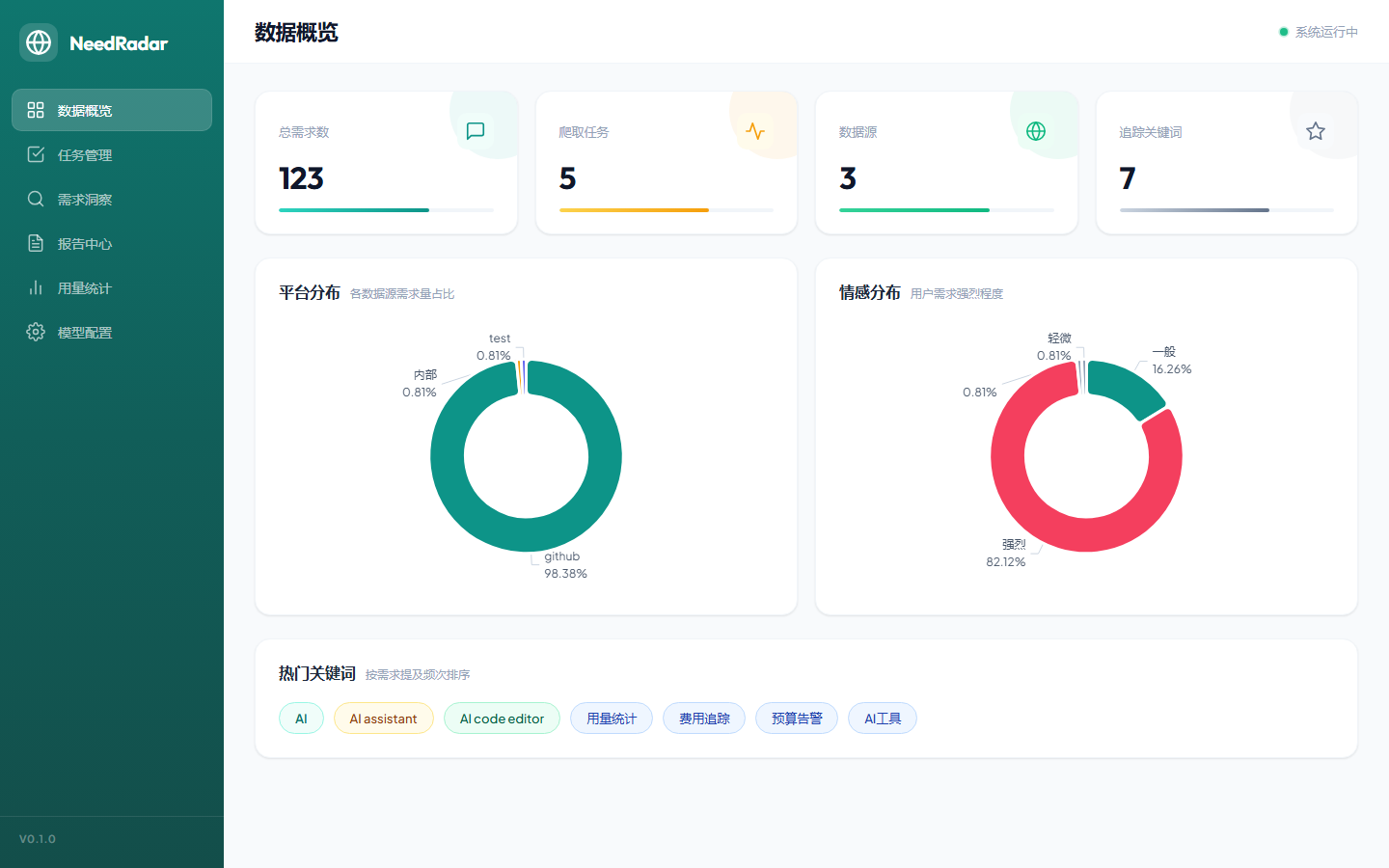The width and height of the screenshot is (1389, 868).
Task: Click the green 系统运行中 status dot
Action: (1284, 32)
